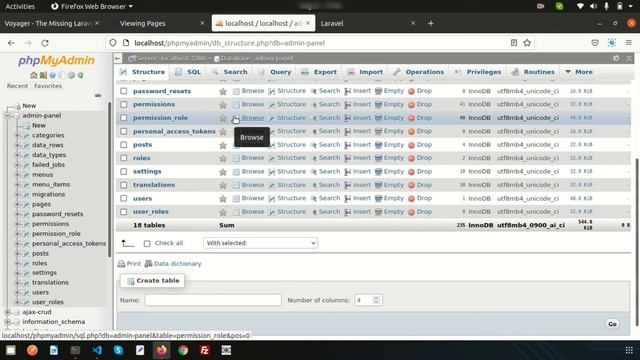640x360 pixels.
Task: Click the Insert icon for roles row
Action: coord(347,158)
